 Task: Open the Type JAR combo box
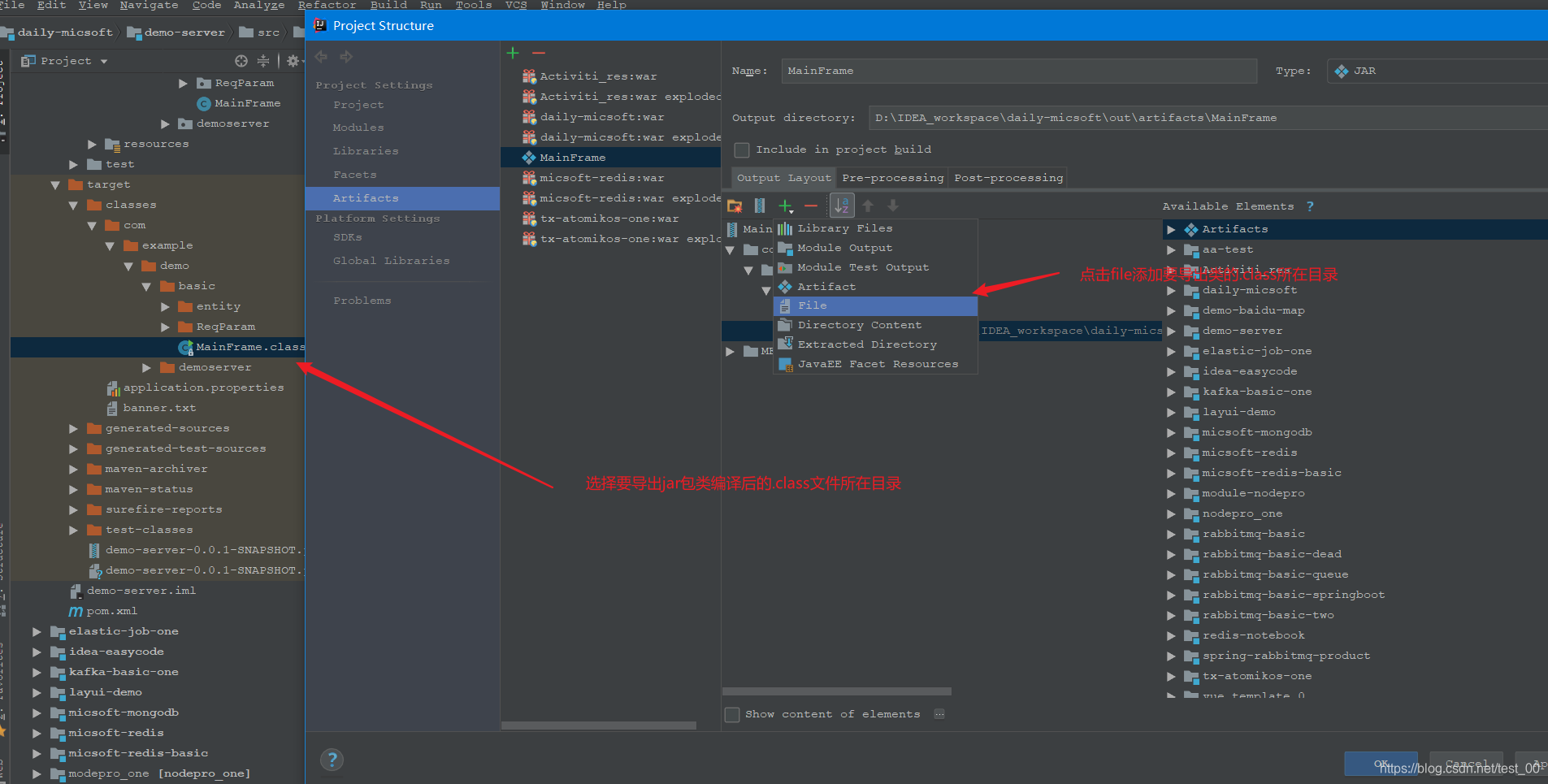1437,71
